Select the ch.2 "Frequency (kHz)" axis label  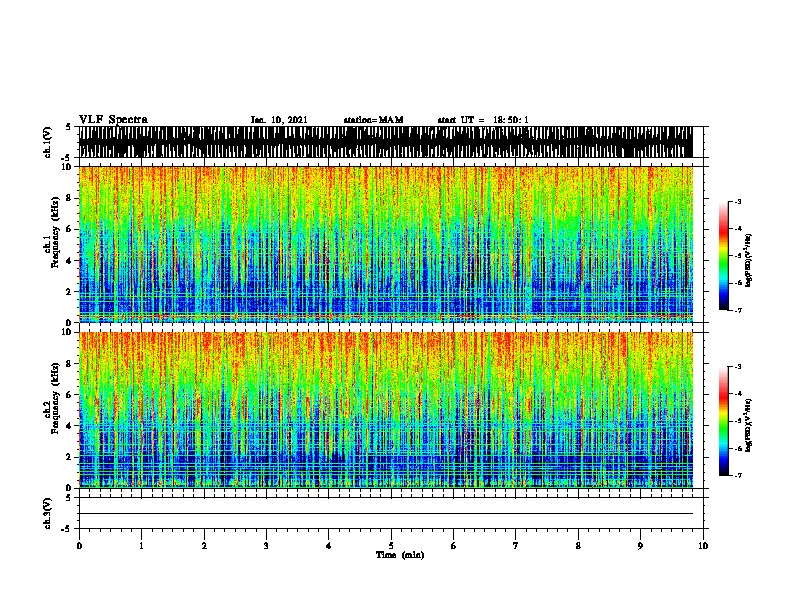click(56, 398)
